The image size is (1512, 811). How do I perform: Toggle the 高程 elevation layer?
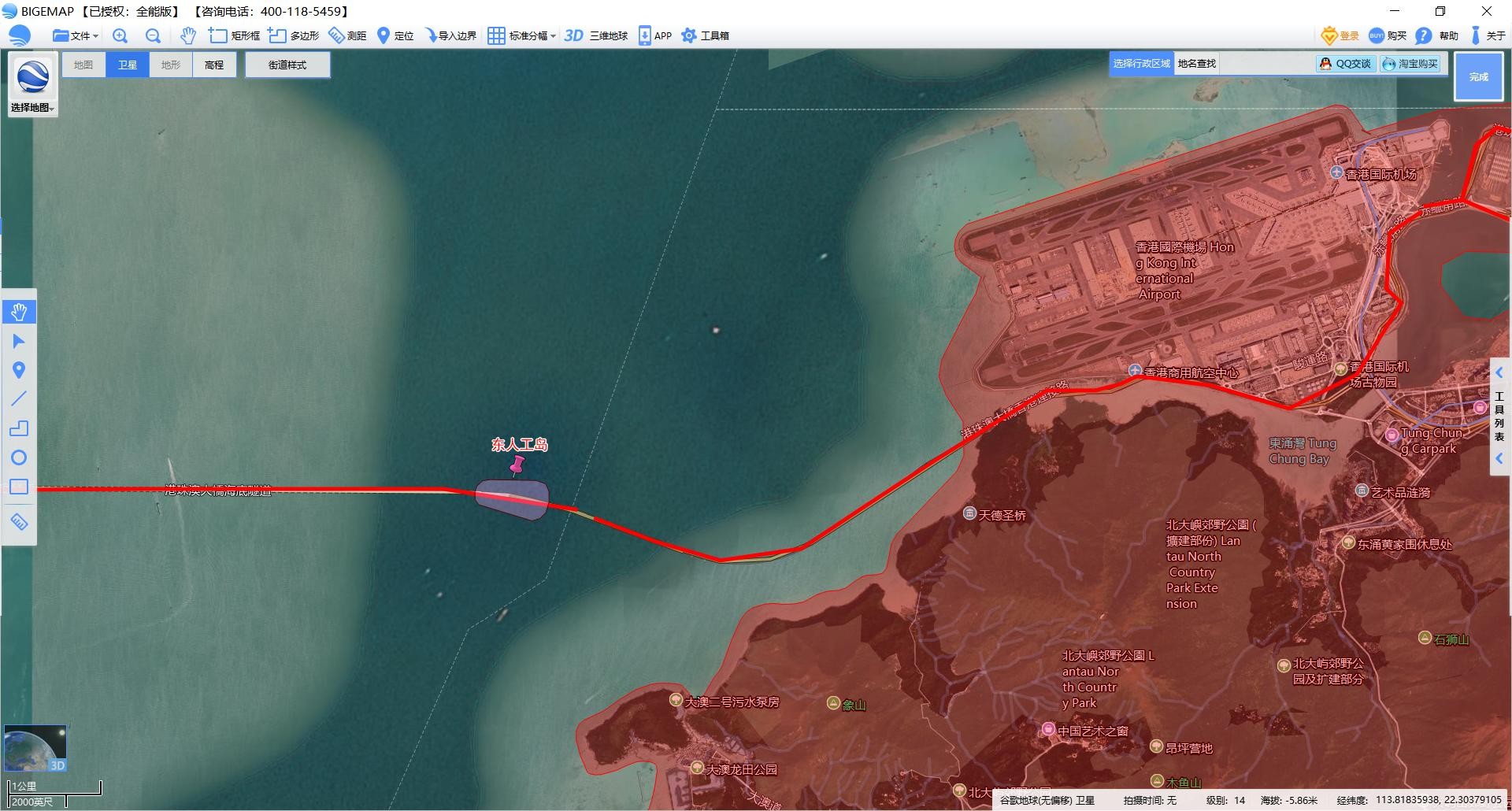click(x=214, y=65)
